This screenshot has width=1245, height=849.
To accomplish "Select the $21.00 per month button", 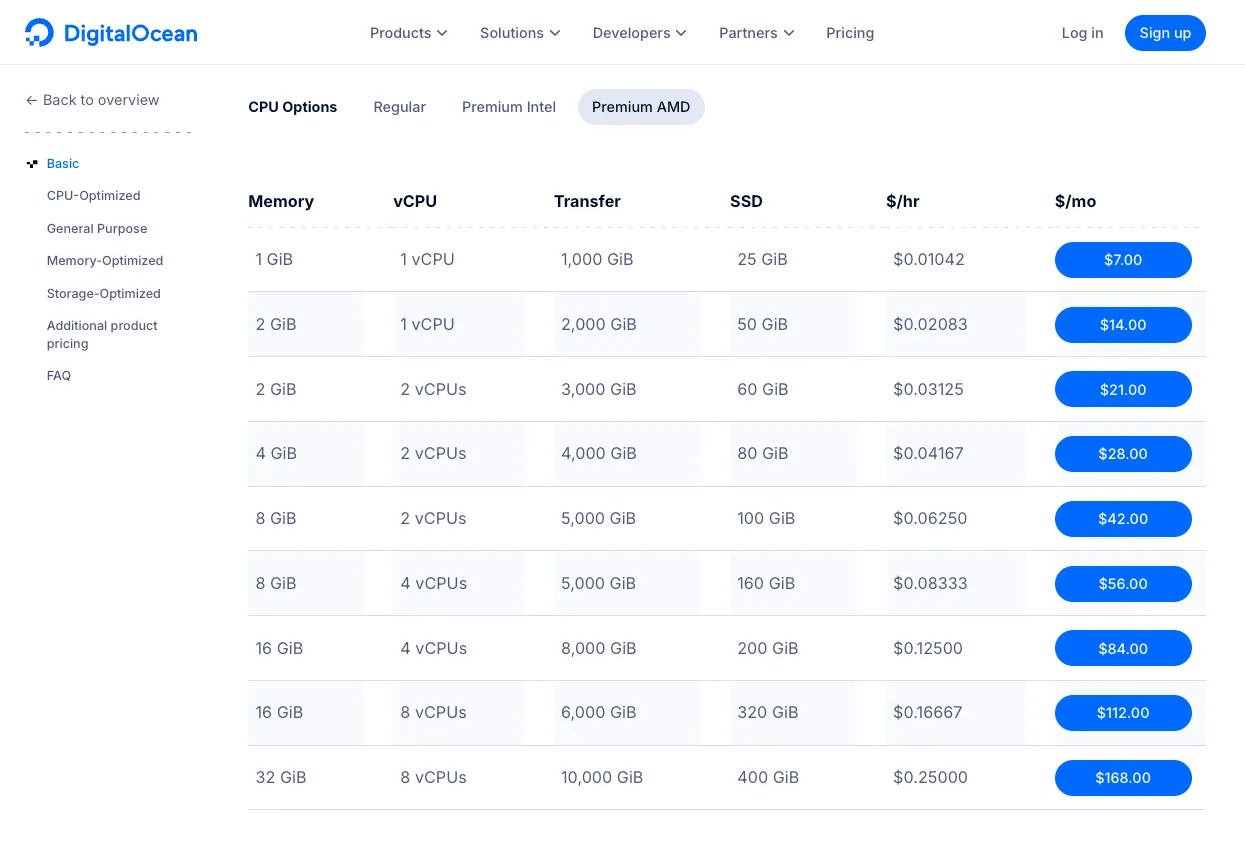I will (x=1123, y=389).
